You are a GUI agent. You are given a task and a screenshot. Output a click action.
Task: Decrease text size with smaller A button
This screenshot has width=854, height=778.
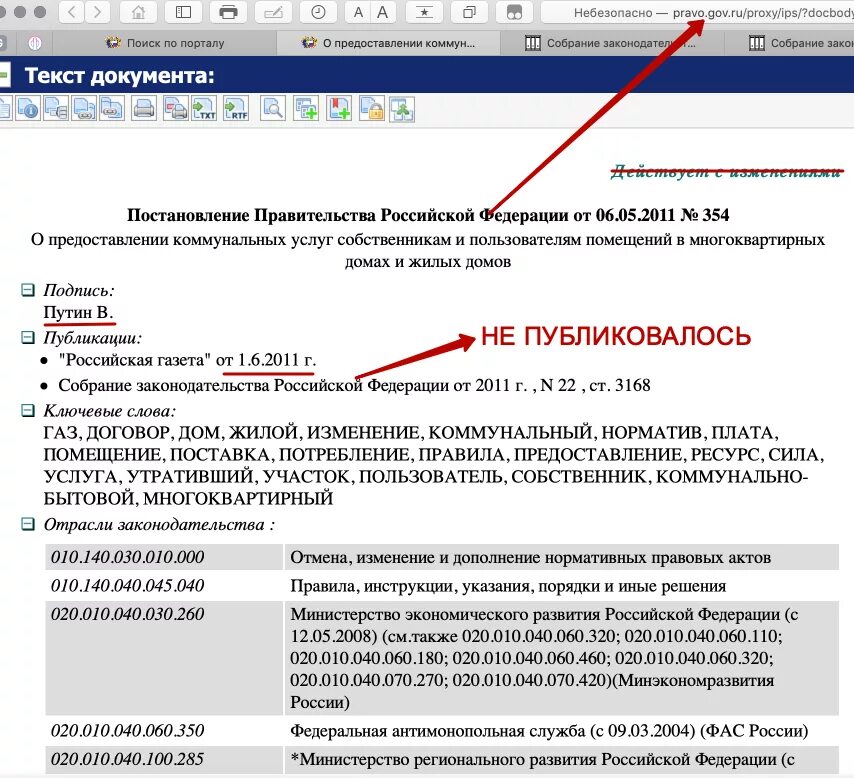tap(358, 14)
